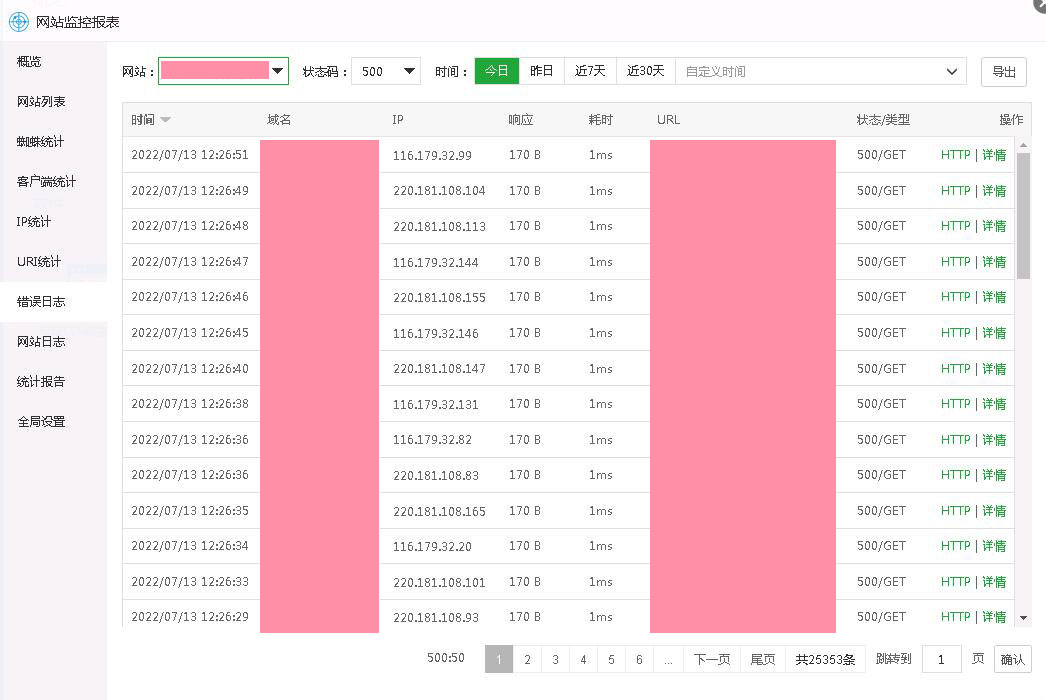Click scrollbar up arrow in table
1046x700 pixels.
click(1023, 145)
